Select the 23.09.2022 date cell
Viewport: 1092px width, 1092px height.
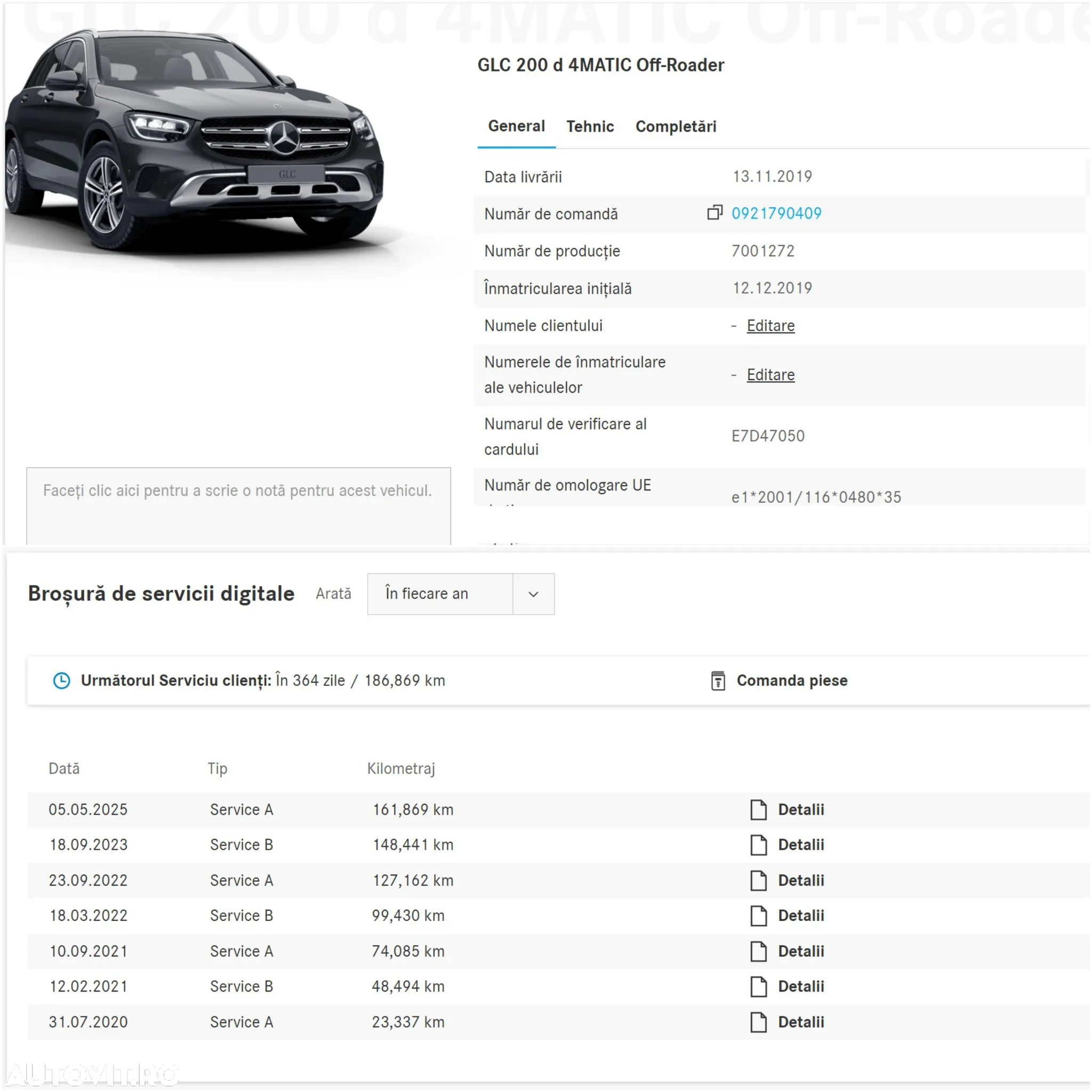point(88,880)
